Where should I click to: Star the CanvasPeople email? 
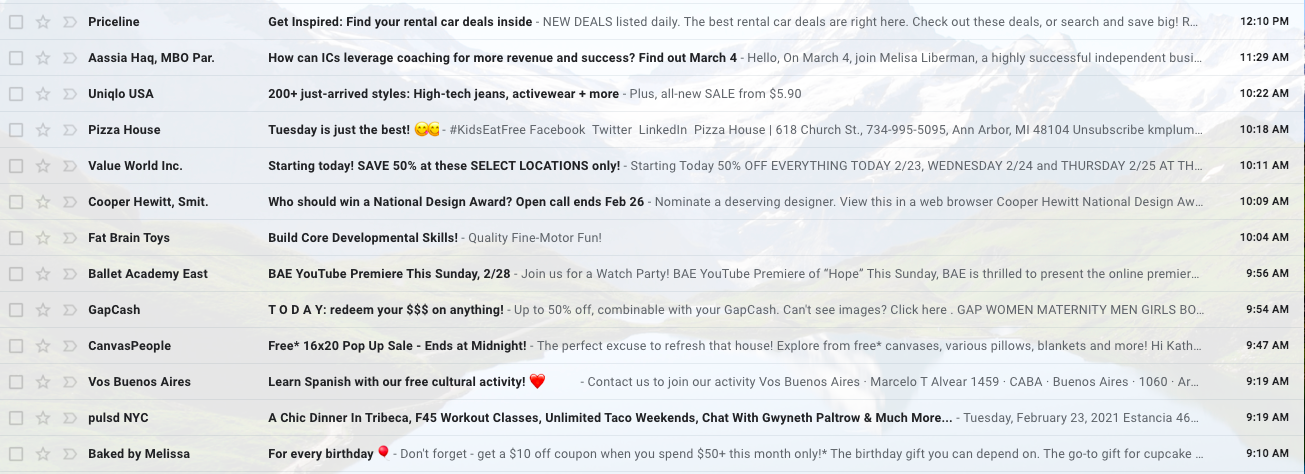tap(43, 346)
